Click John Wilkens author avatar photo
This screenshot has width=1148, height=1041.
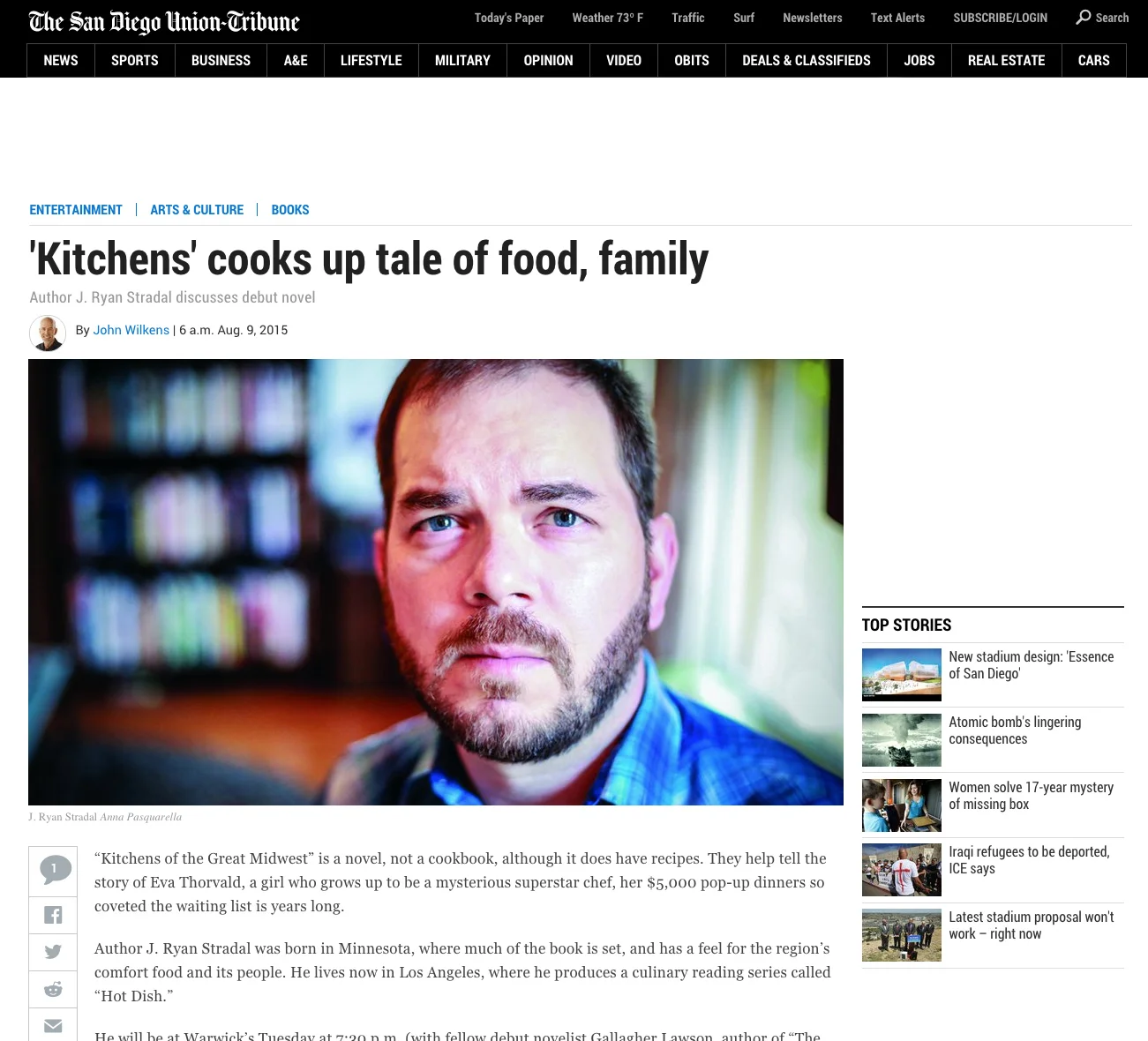click(x=48, y=333)
